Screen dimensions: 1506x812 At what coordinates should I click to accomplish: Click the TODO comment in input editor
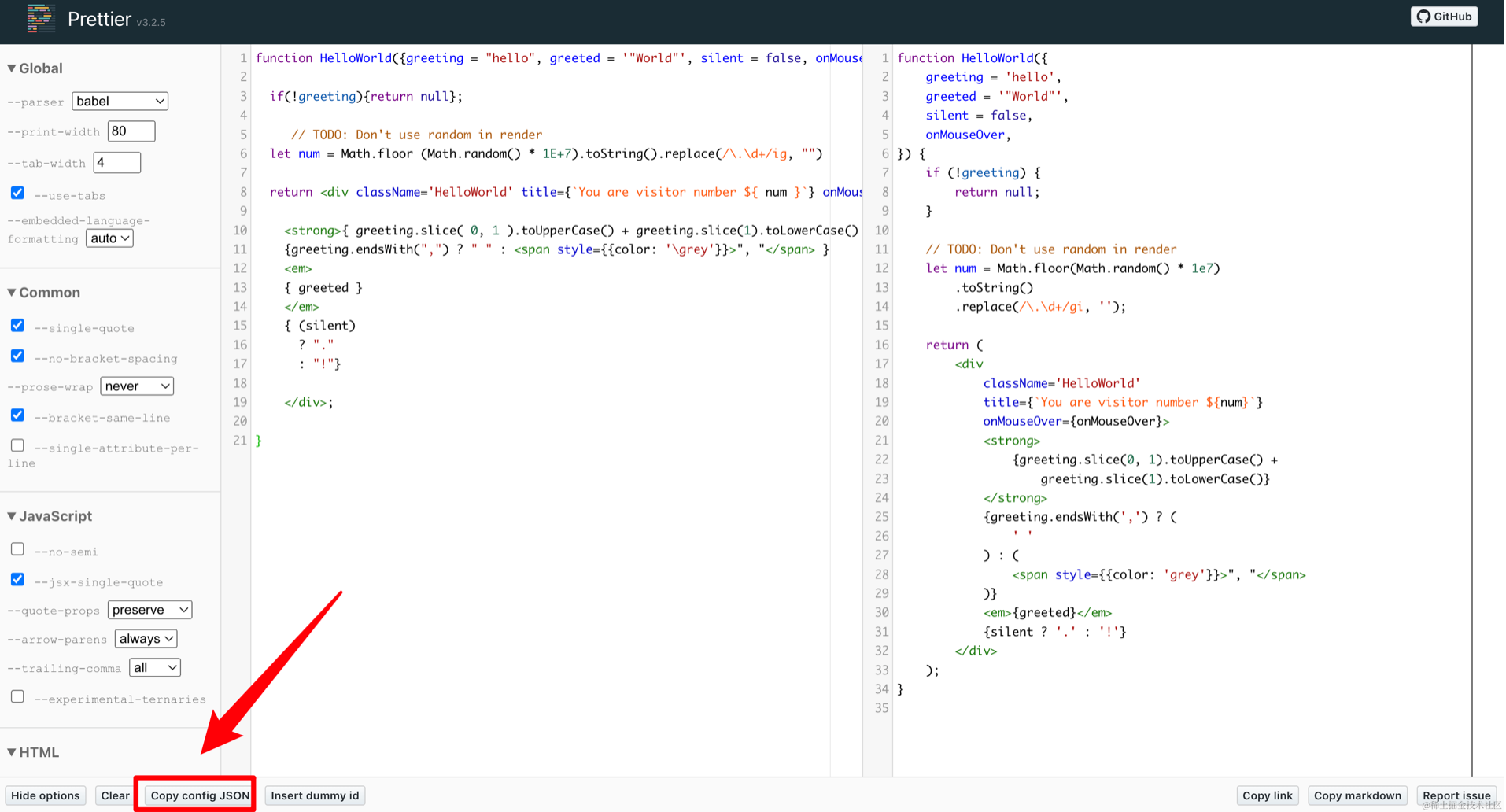click(x=416, y=135)
